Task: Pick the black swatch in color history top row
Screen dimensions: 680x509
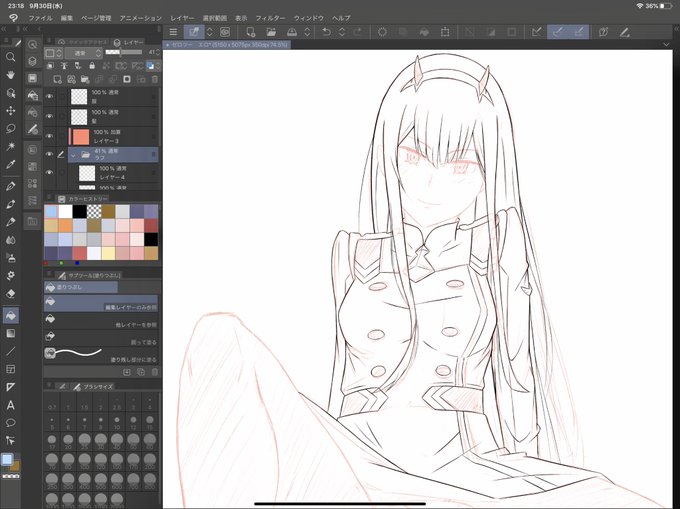Action: [79, 212]
